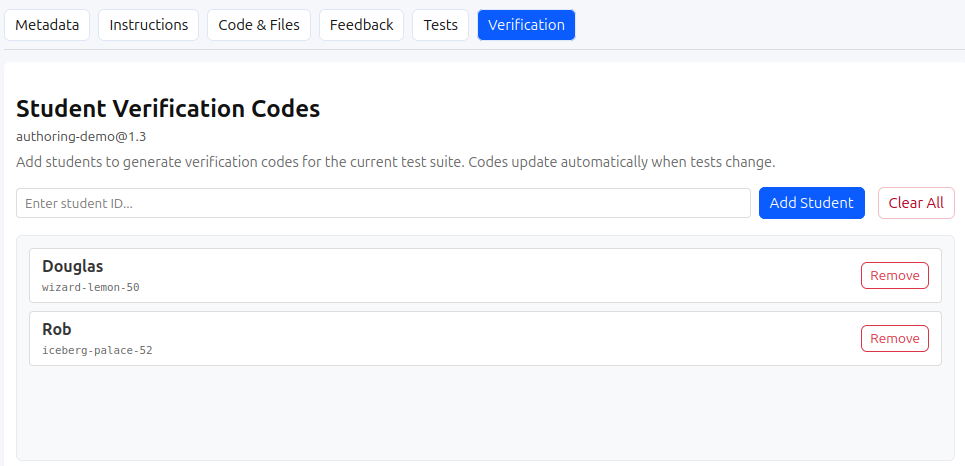Click the middle of Douglas's student card
The width and height of the screenshot is (965, 466).
click(486, 276)
